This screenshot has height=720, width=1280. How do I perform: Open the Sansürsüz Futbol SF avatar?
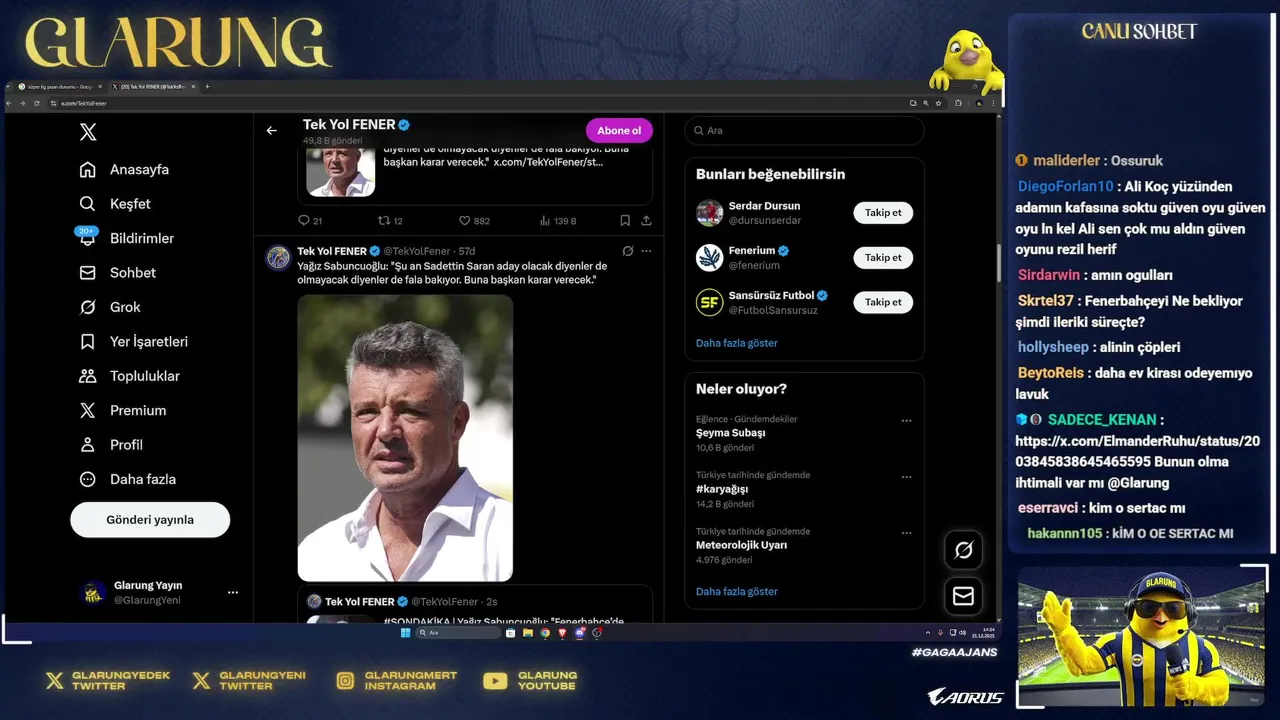(710, 302)
